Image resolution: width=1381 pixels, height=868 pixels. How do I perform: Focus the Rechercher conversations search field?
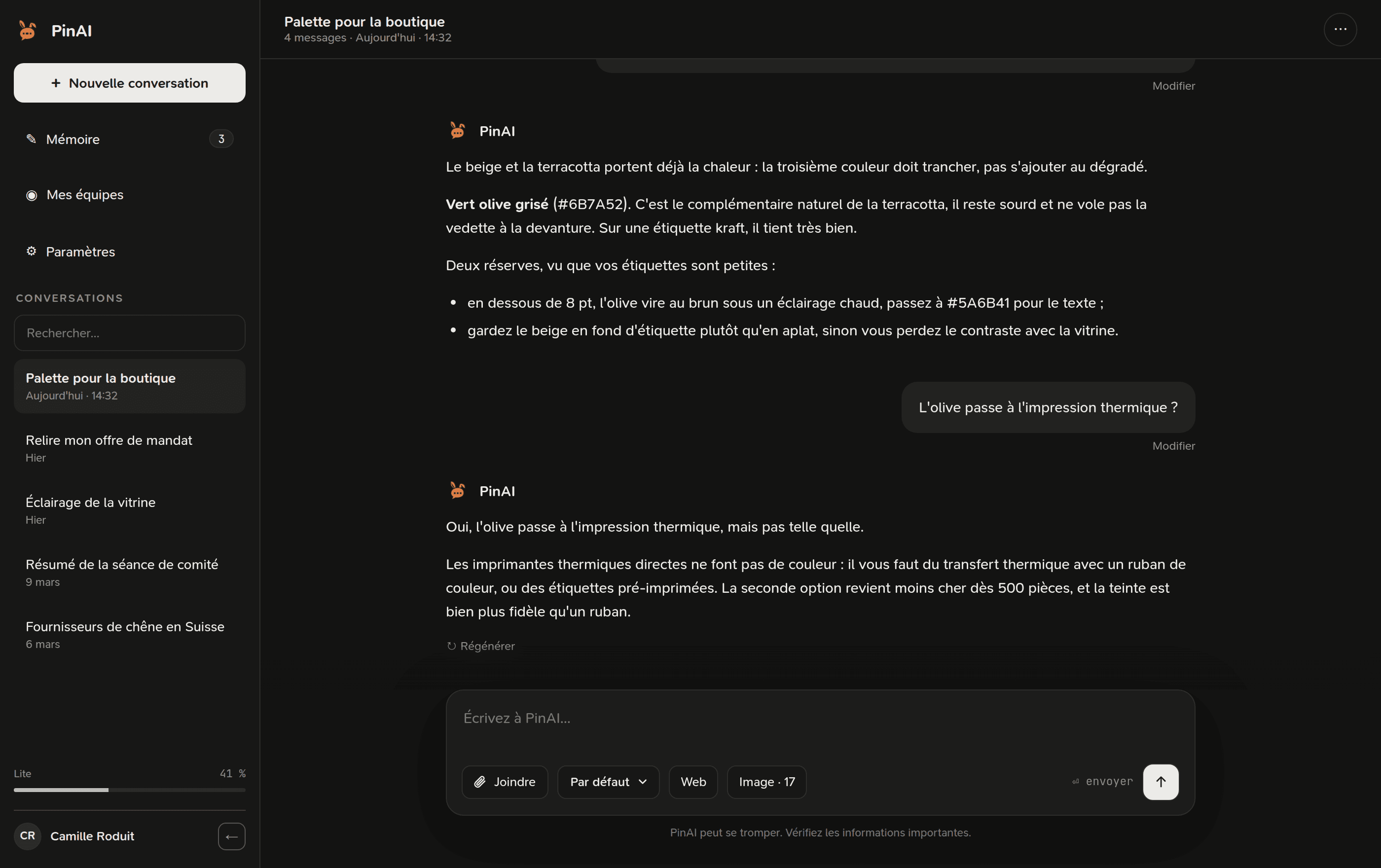[130, 332]
